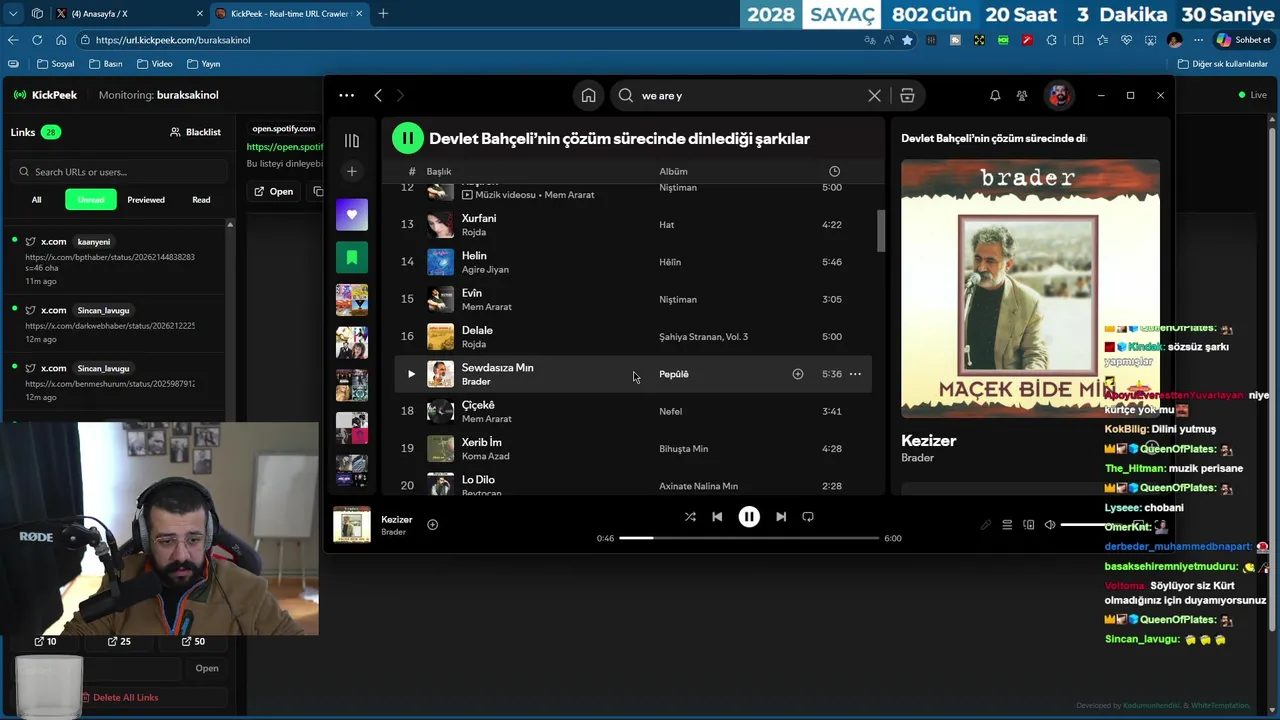This screenshot has height=720, width=1280.
Task: Add Sewdasıza Mın to Liked Songs
Action: (798, 374)
